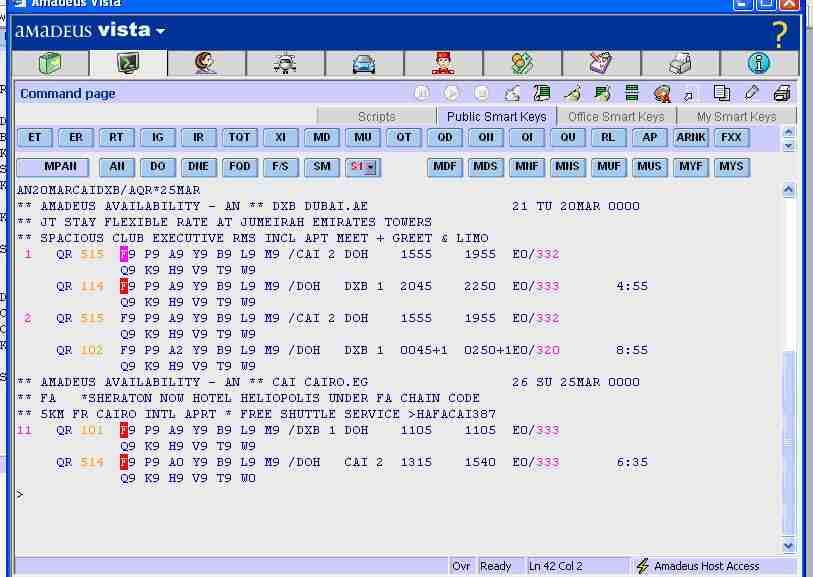Click the DNE smart key
The height and width of the screenshot is (577, 813).
tap(199, 167)
